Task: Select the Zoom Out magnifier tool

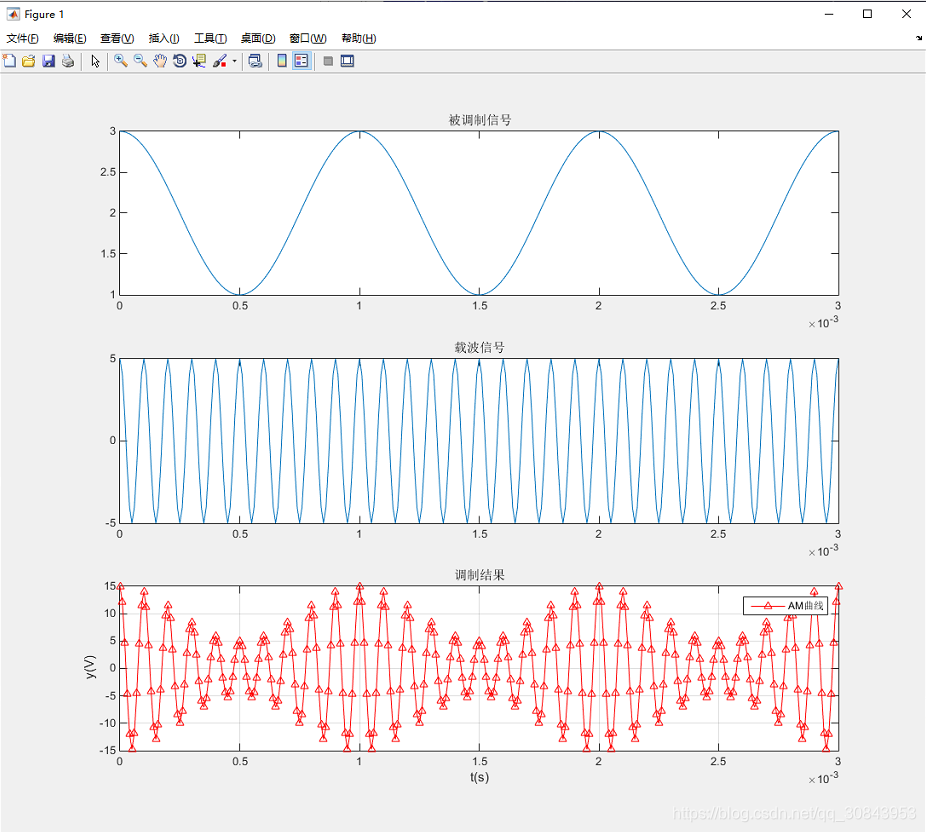Action: point(140,61)
